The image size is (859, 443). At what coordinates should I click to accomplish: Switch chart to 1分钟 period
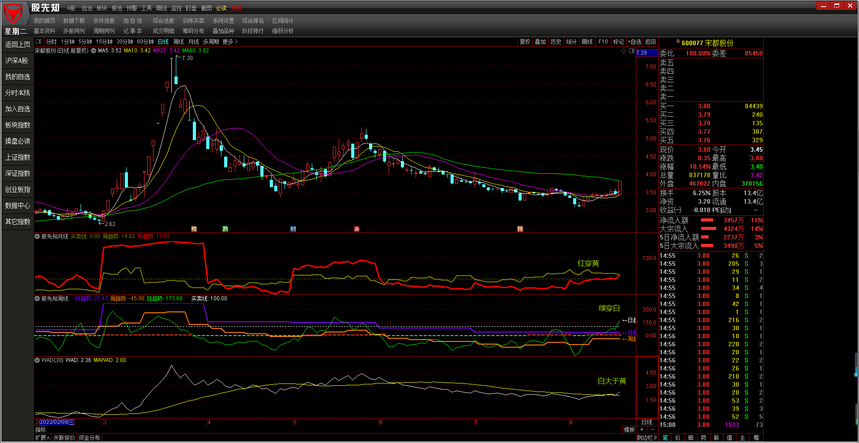tap(67, 42)
